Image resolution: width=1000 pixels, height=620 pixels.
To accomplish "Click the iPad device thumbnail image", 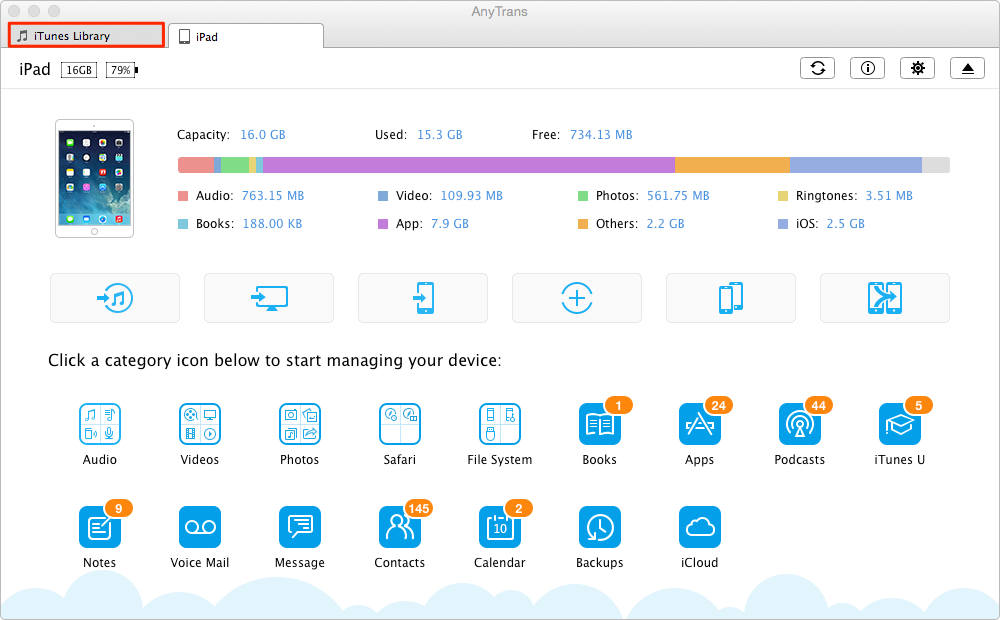I will click(94, 179).
